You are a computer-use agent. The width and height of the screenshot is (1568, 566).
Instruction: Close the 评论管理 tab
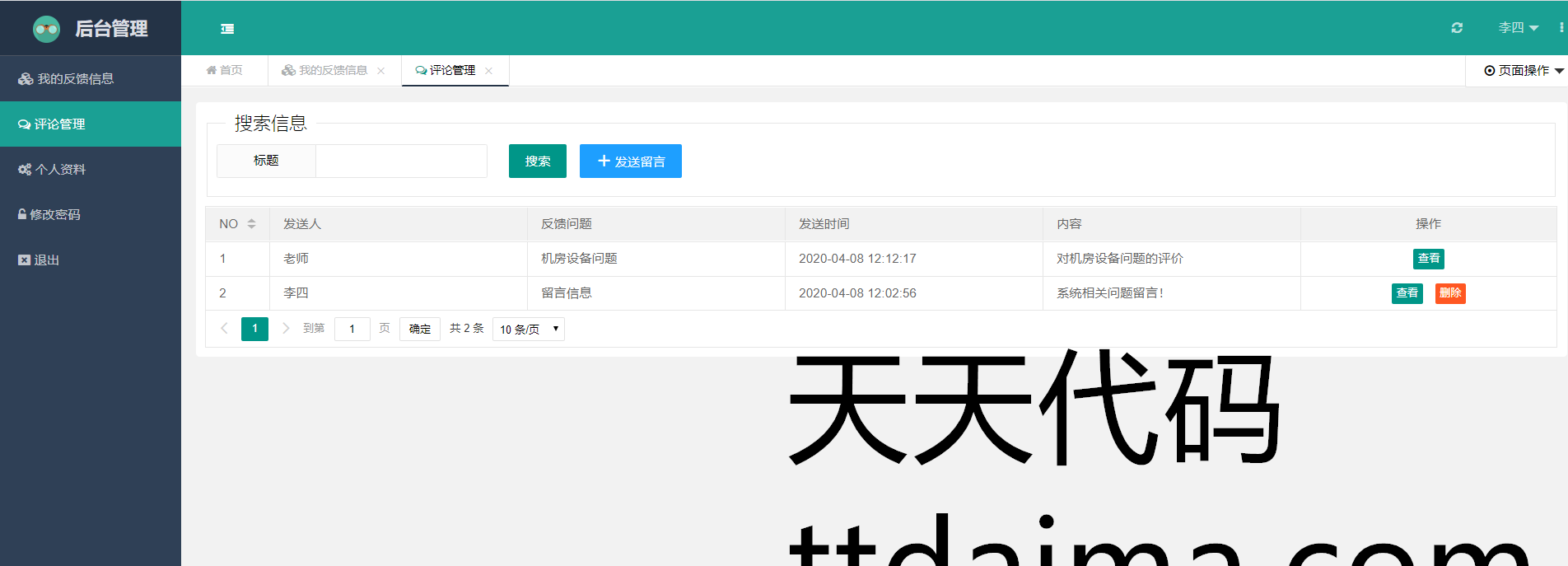click(x=489, y=71)
